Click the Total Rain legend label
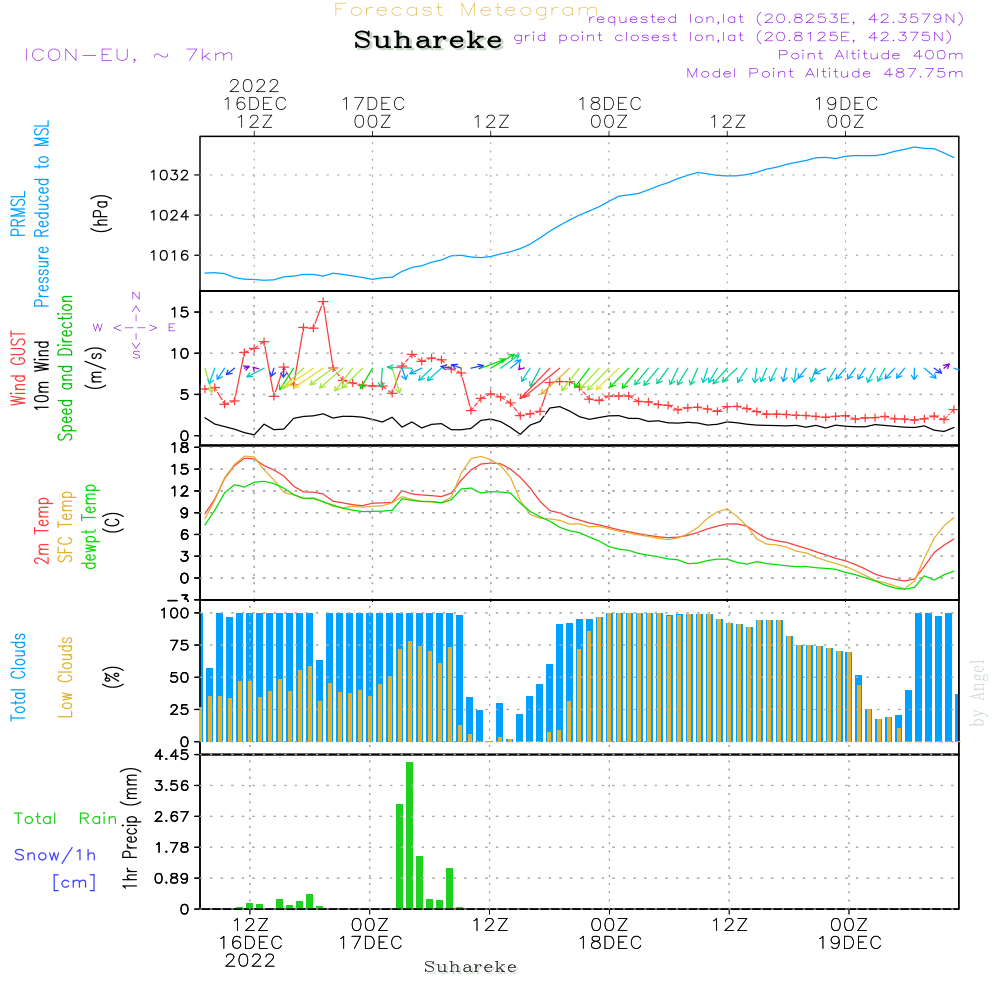Viewport: 1000px width, 1000px height. click(x=66, y=819)
